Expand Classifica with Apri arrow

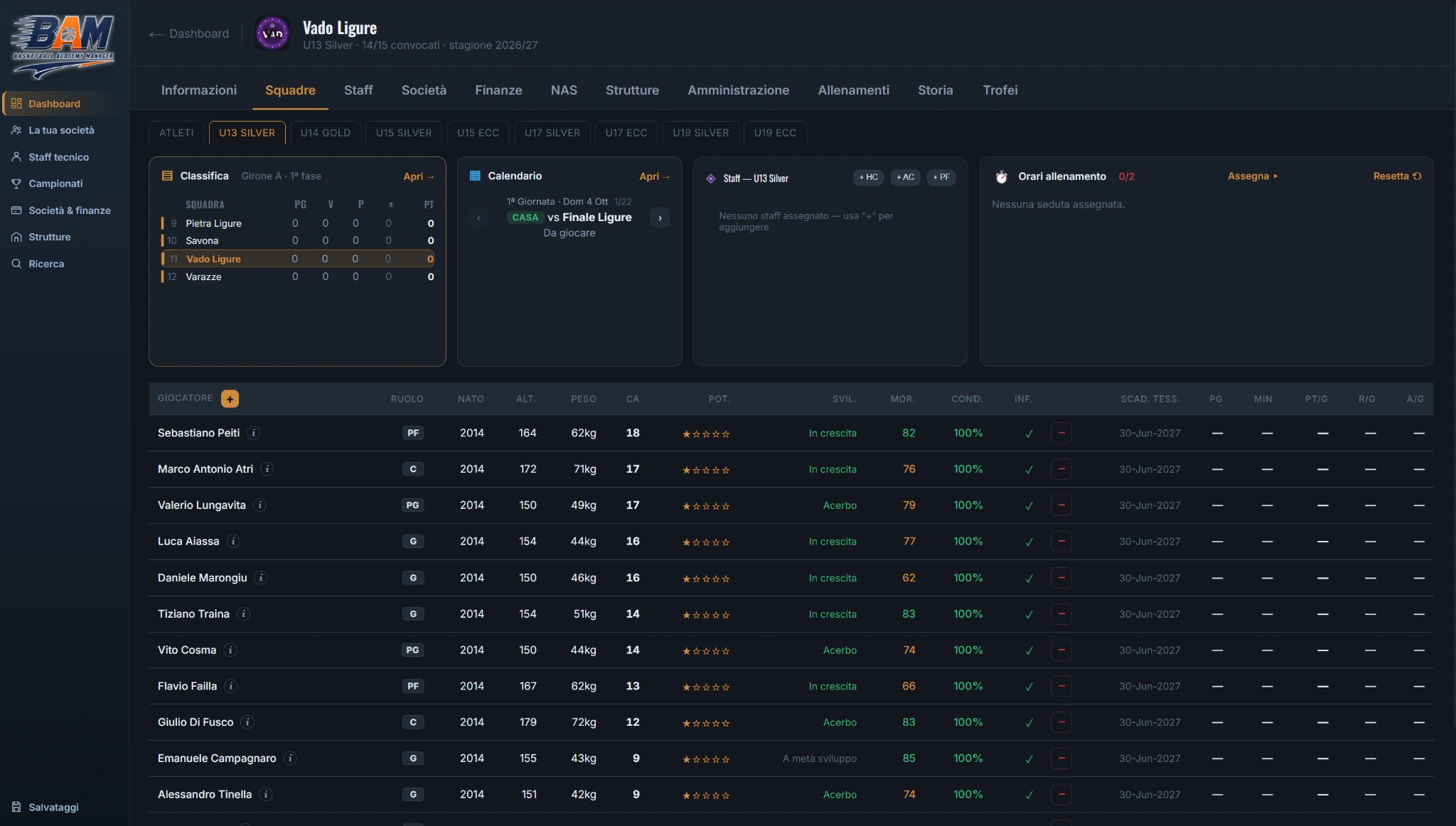tap(419, 176)
